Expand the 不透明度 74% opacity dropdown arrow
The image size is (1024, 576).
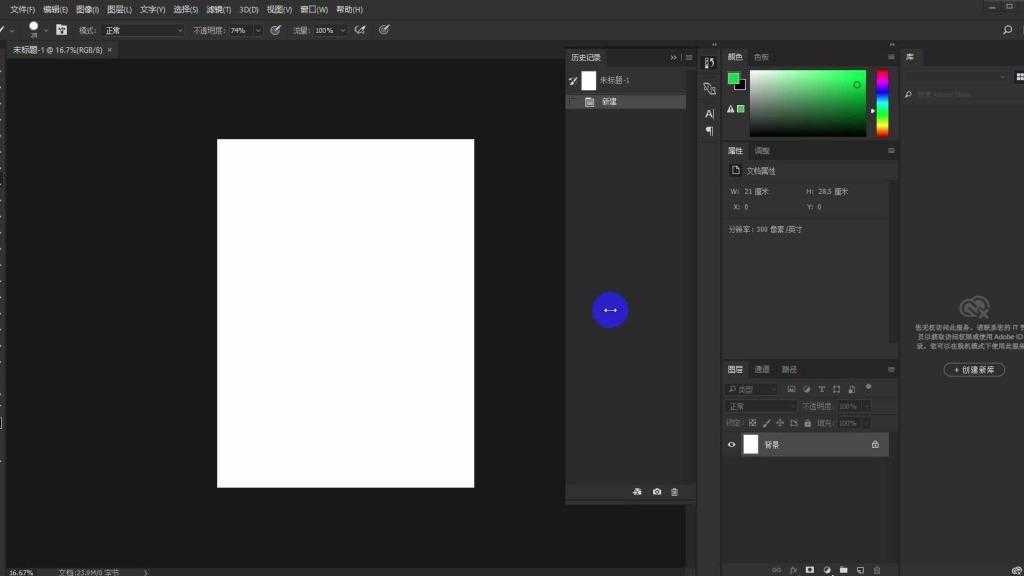[258, 31]
